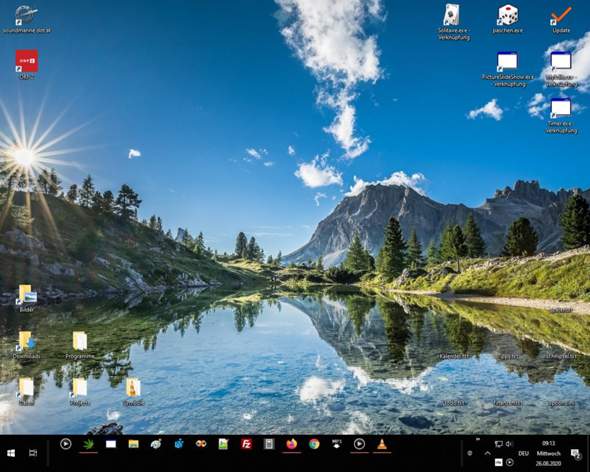The image size is (590, 472).
Task: Click play-circle icon beside the VLC cone
Action: point(359,445)
